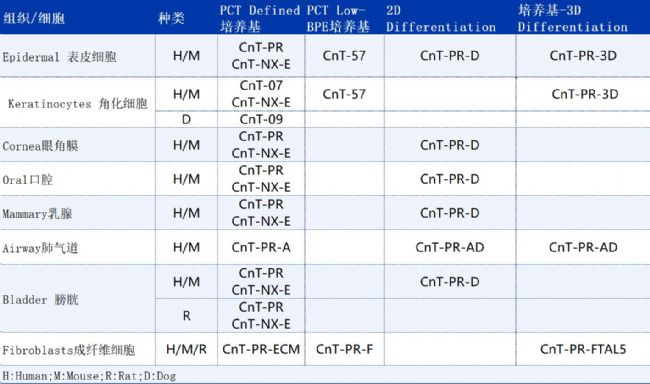The image size is (650, 384).
Task: Select the 2D Differentiation column header
Action: [x=441, y=19]
